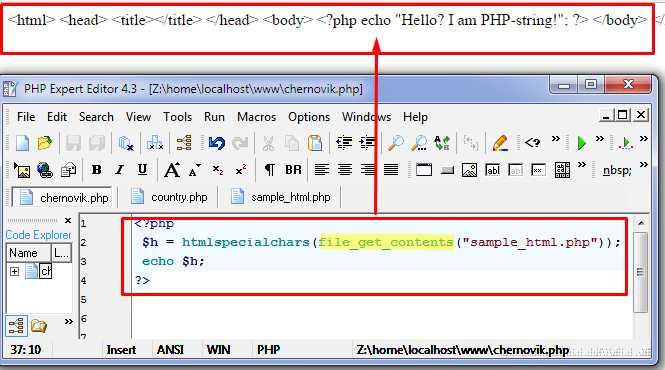
Task: Insert a form with the window icon
Action: pos(424,170)
